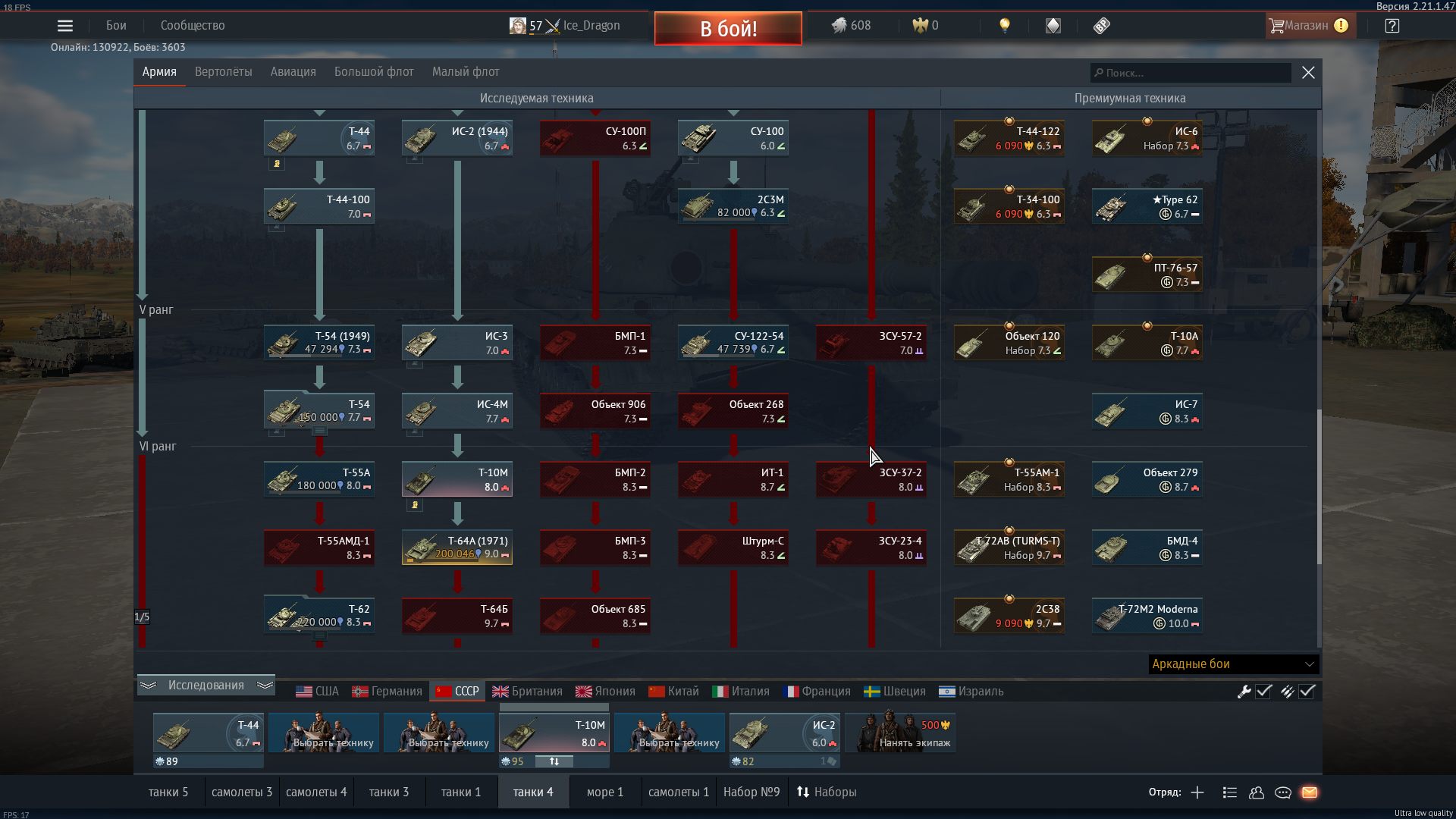
Task: Open the Аркадные бои mode dropdown
Action: (1234, 664)
